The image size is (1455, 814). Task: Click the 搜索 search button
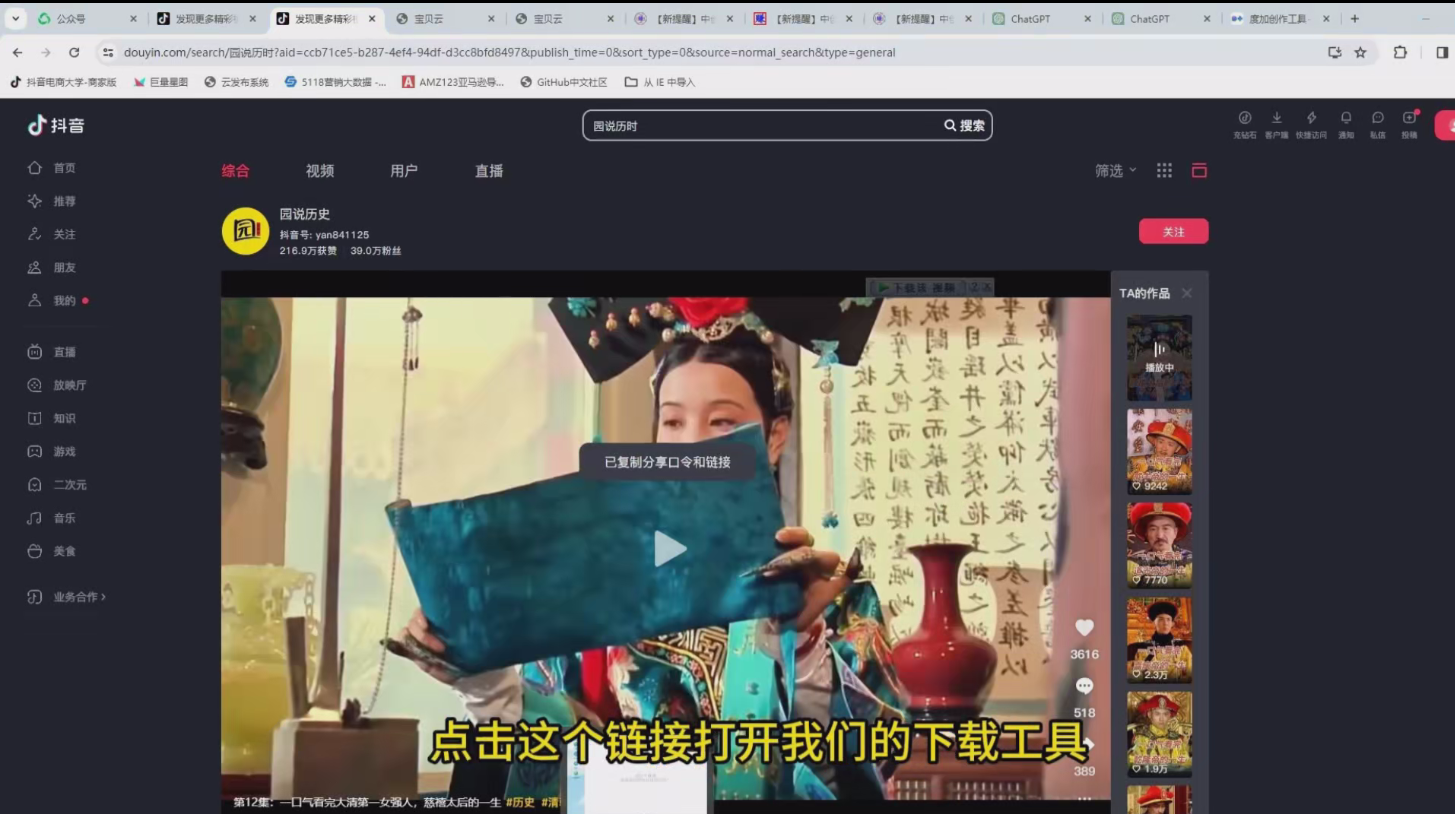[965, 125]
